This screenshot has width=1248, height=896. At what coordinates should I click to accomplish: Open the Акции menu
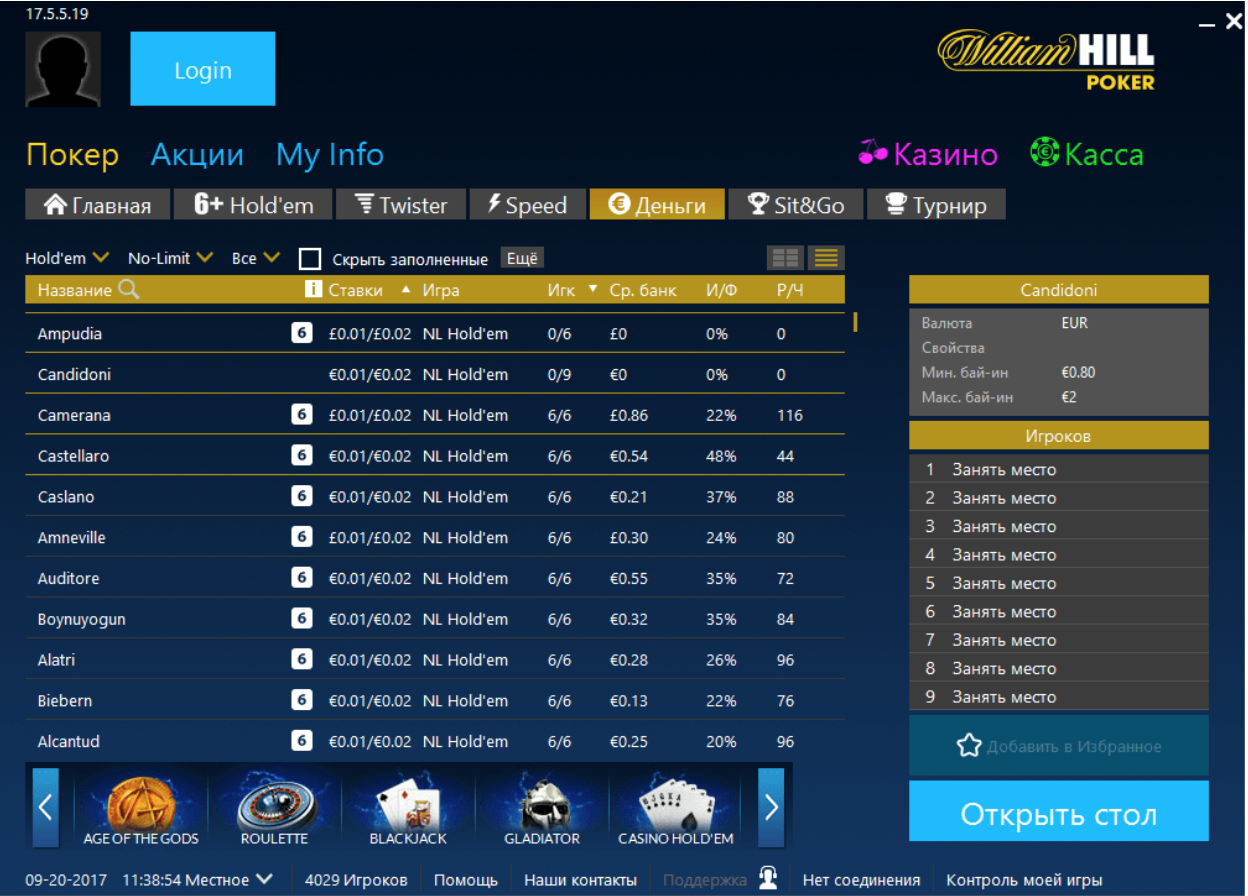(196, 155)
